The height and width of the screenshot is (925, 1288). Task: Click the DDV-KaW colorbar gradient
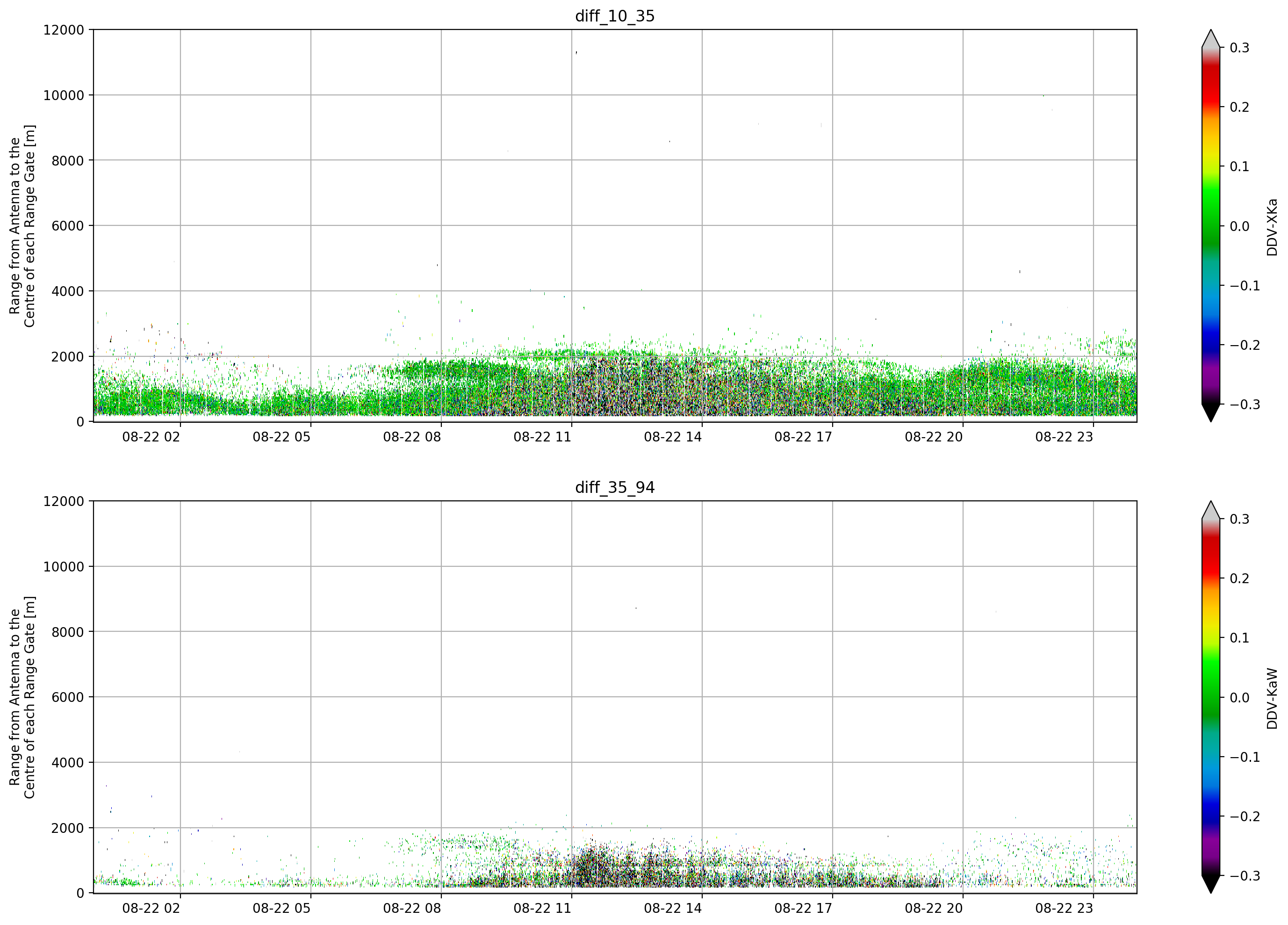[1211, 697]
